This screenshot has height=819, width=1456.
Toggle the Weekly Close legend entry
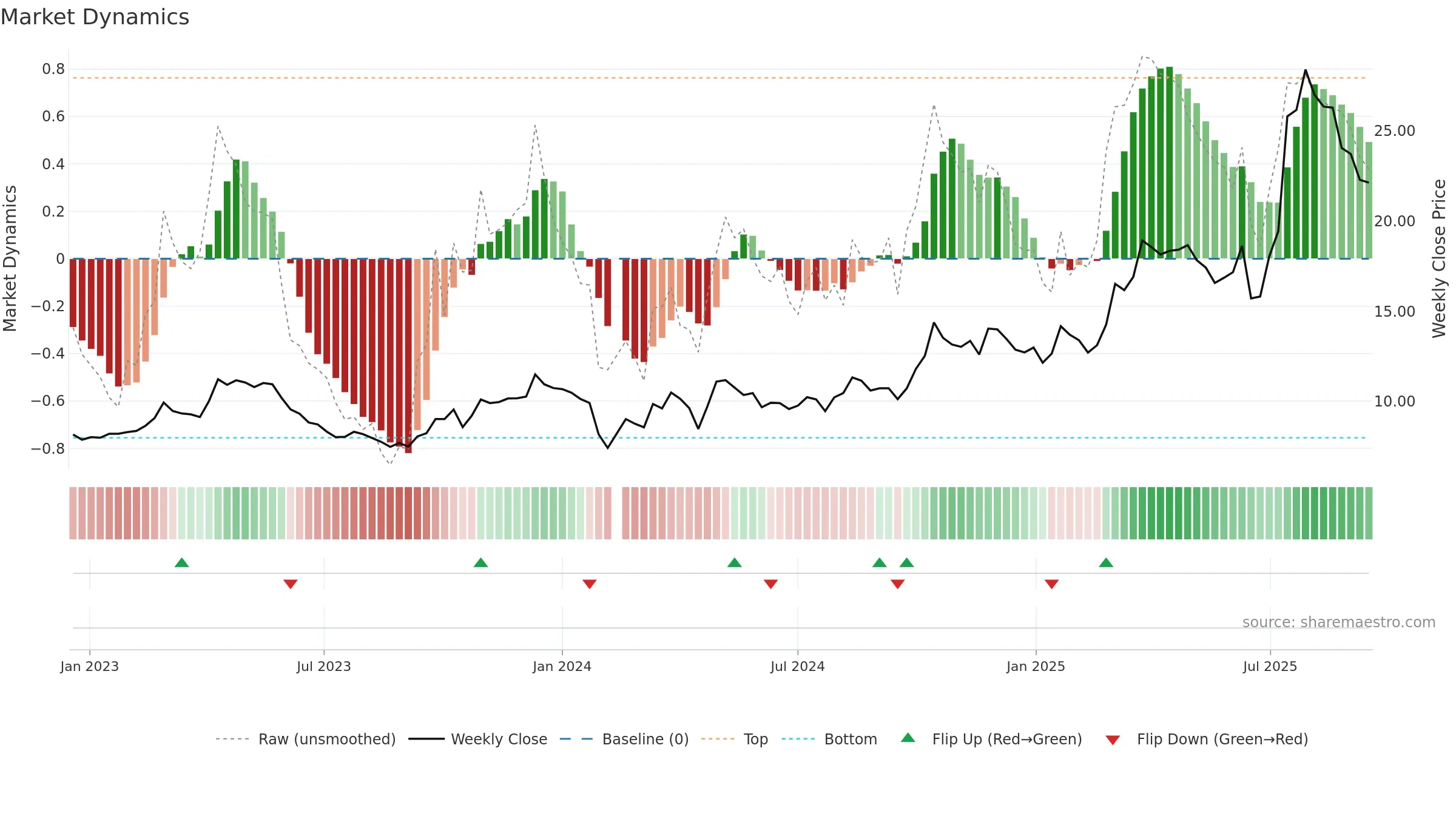[478, 739]
